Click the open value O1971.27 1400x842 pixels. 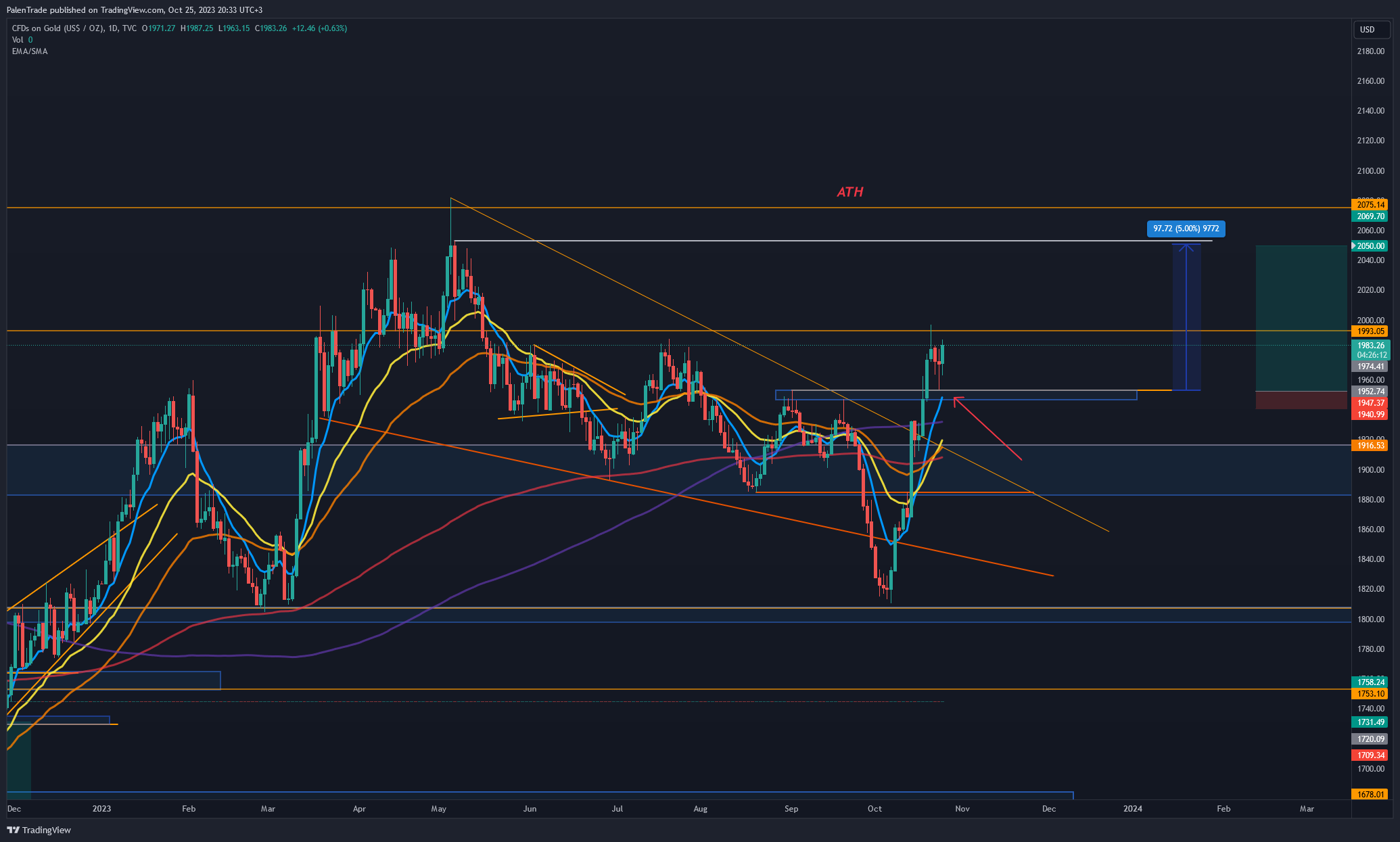pos(159,28)
